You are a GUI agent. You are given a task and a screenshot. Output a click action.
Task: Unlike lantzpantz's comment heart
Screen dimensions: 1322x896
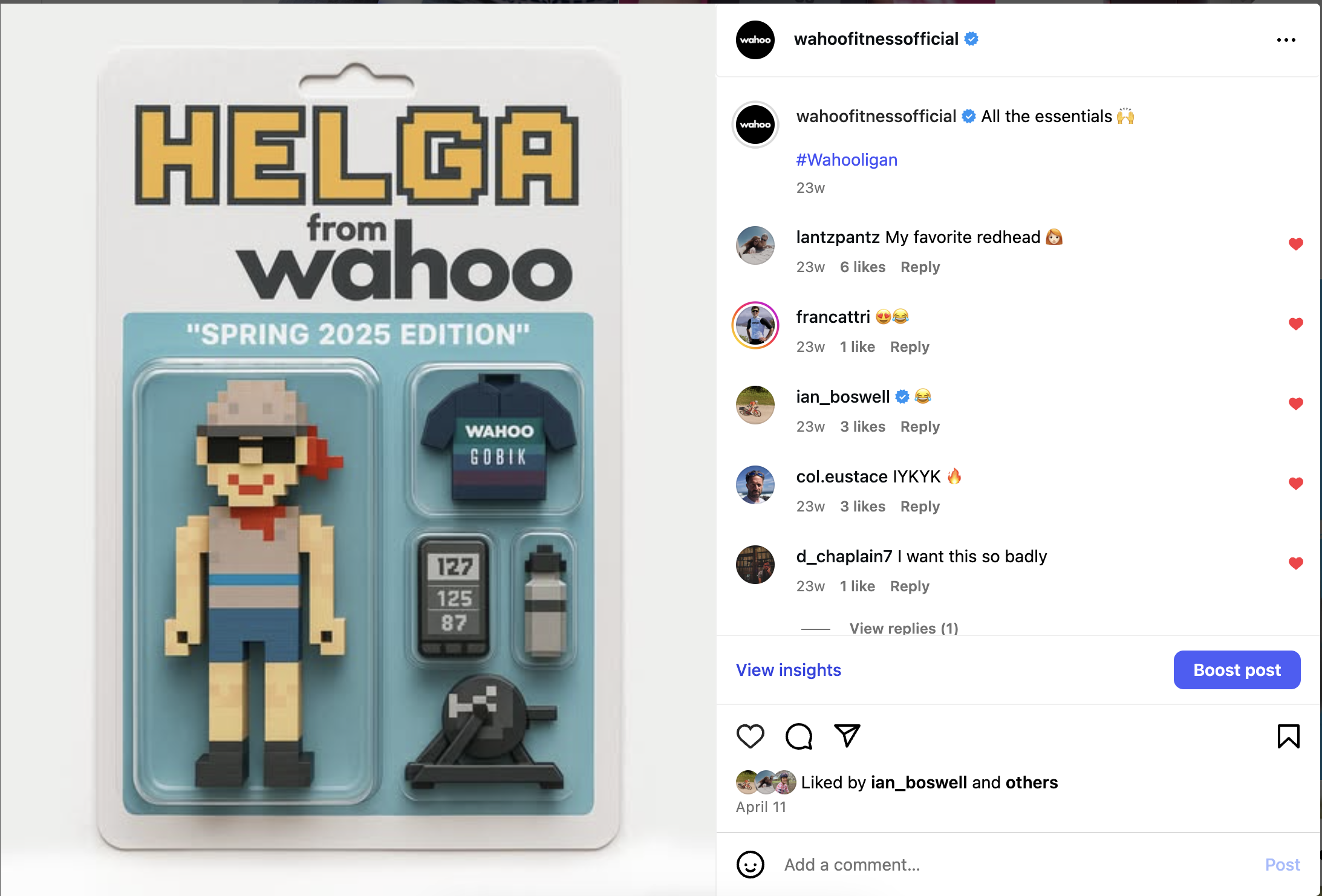click(x=1295, y=244)
